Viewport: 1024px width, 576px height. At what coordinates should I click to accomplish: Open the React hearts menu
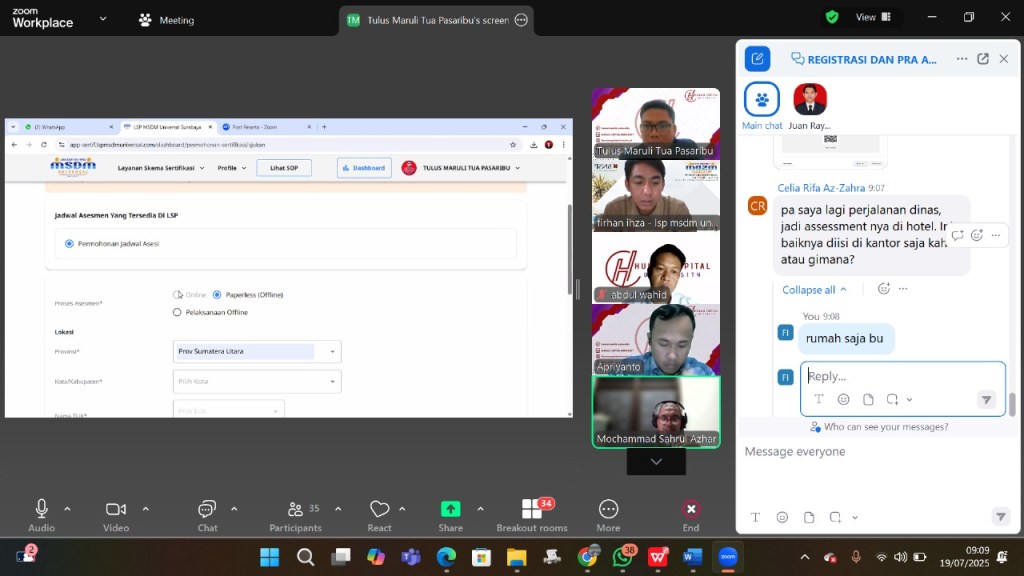[x=379, y=509]
